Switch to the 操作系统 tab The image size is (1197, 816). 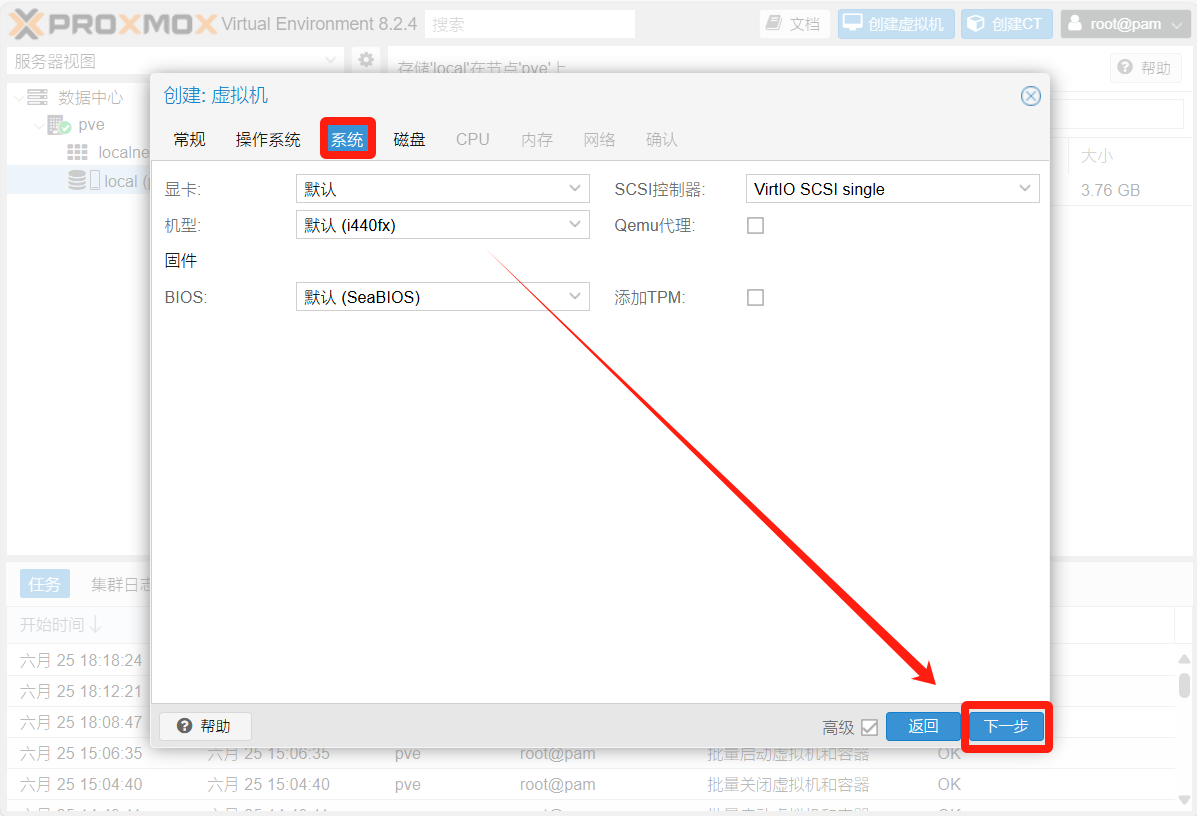click(268, 140)
